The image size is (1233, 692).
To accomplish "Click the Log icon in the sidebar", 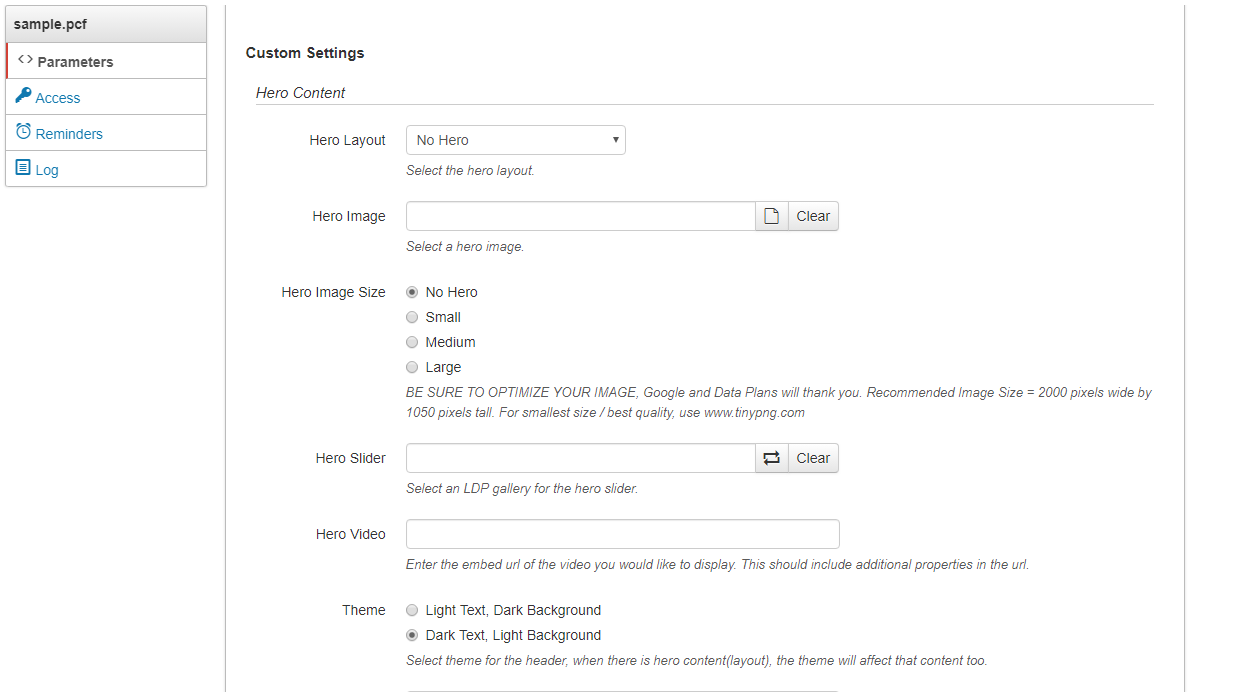I will tap(23, 168).
